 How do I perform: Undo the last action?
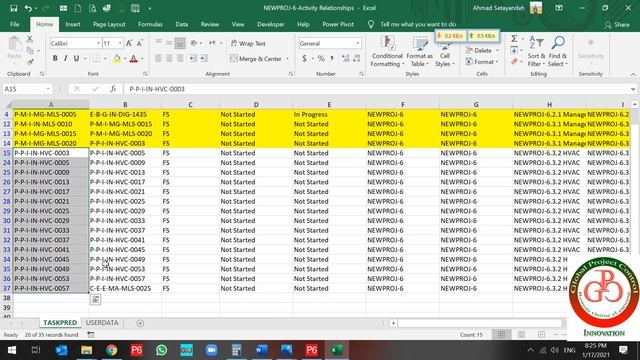(28, 8)
